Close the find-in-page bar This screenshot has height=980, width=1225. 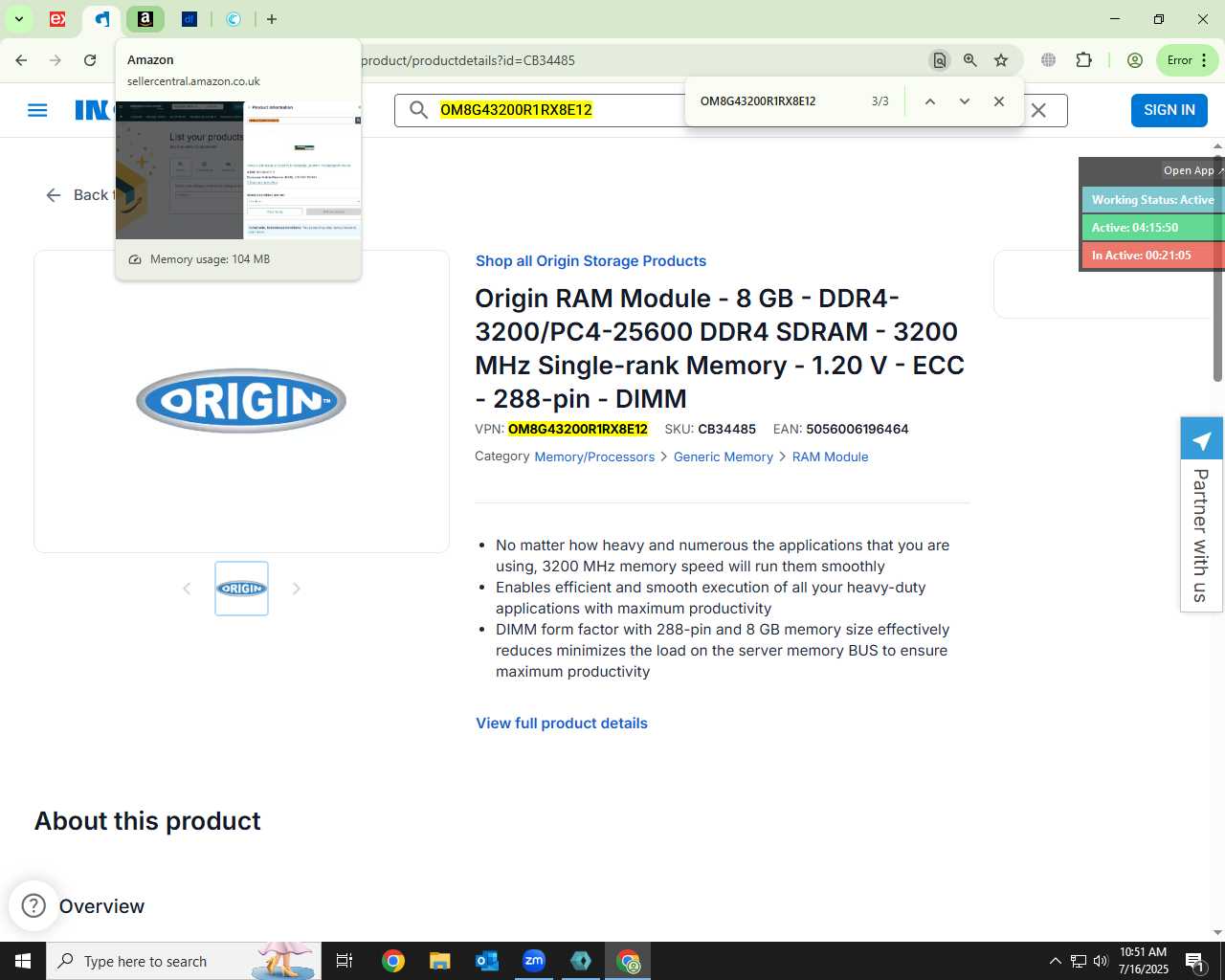tap(999, 101)
